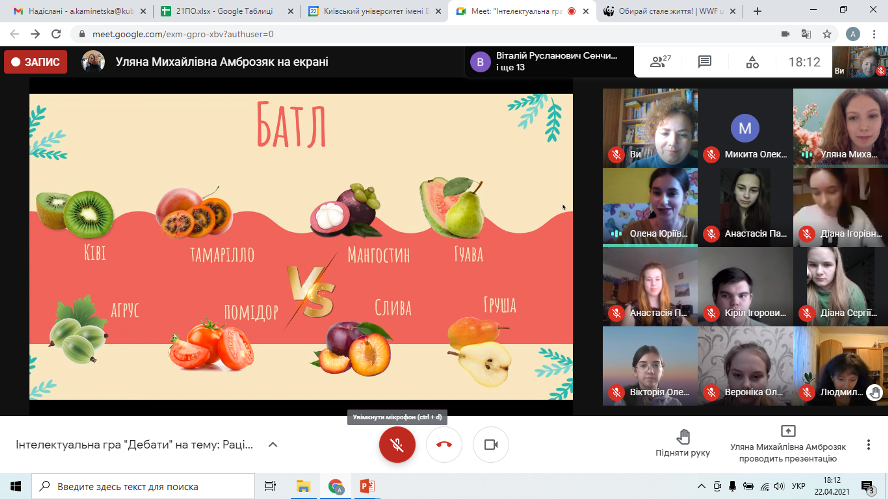Viewport: 888px width, 499px height.
Task: Reload the Meet page
Action: coord(56,34)
